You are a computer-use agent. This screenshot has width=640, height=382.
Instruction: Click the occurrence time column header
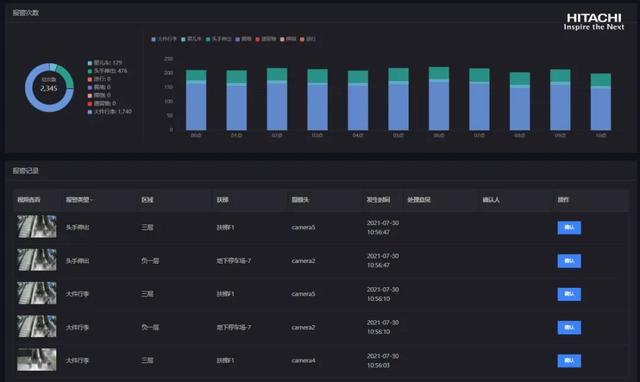(378, 200)
